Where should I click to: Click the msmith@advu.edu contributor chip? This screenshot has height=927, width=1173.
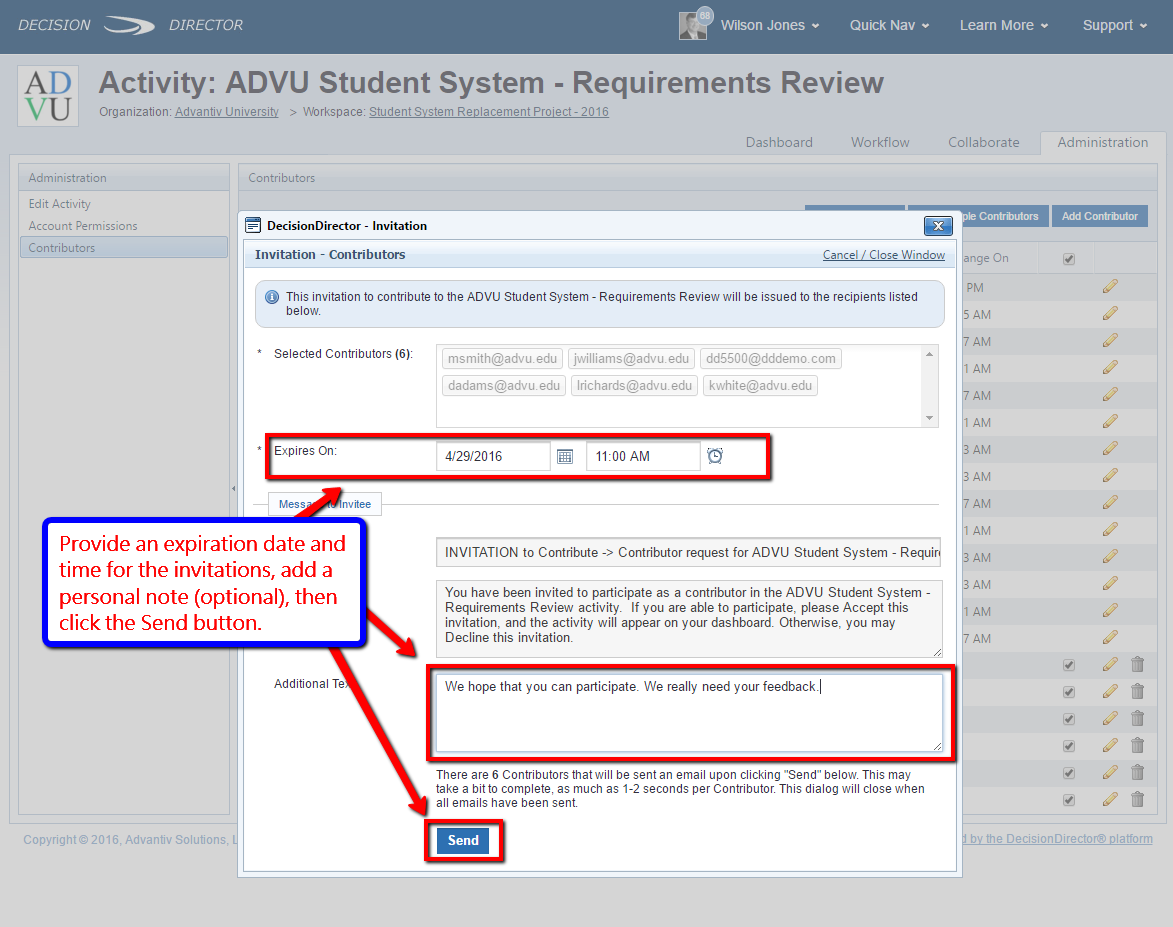(x=502, y=359)
